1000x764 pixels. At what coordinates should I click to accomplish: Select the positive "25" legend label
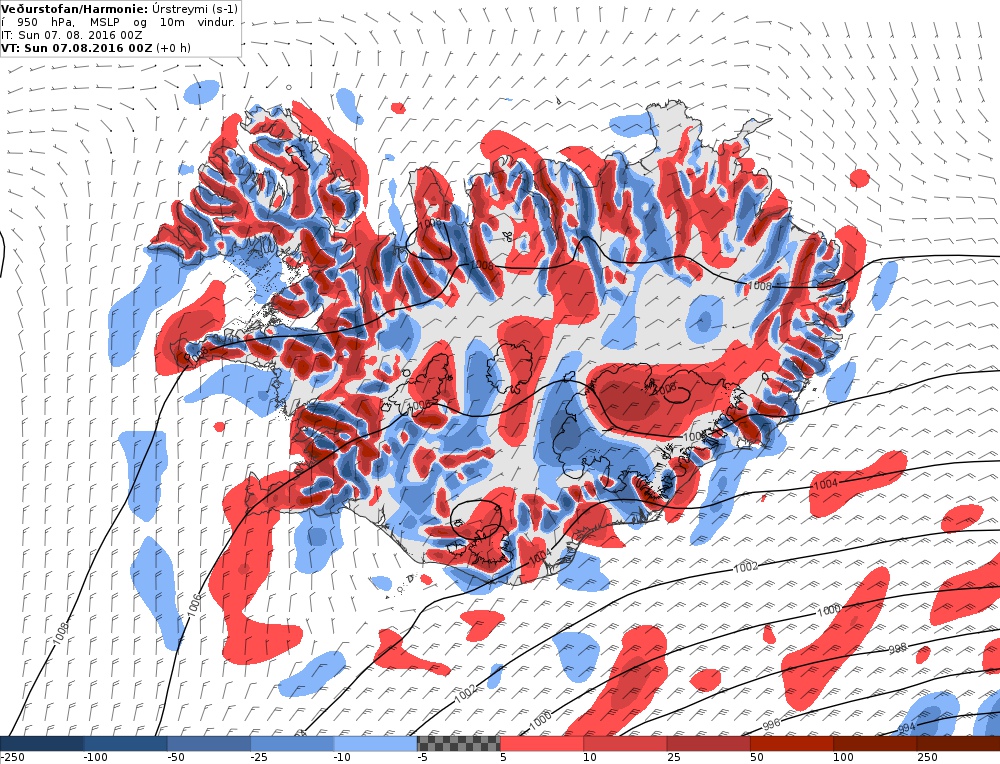click(x=673, y=758)
